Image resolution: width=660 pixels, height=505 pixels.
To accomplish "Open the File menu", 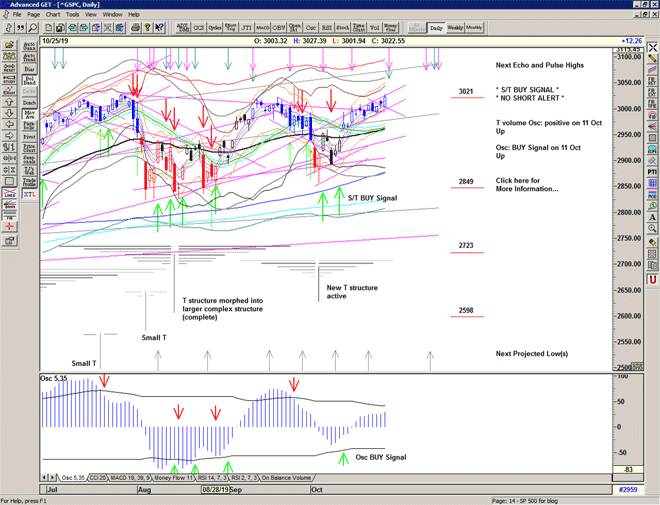I will (x=17, y=14).
